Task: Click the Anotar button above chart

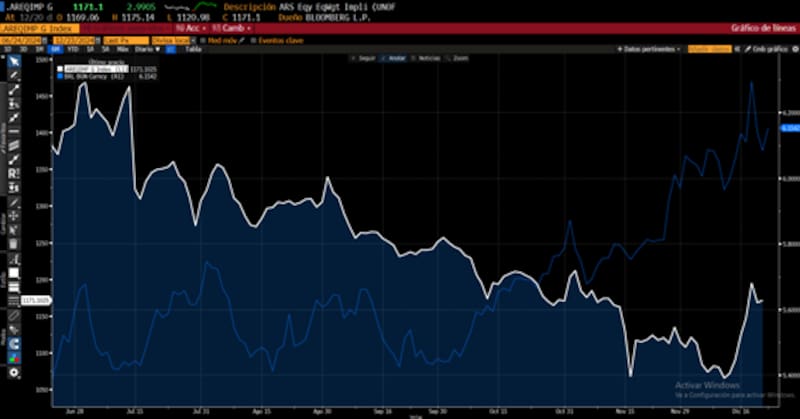Action: click(x=395, y=58)
